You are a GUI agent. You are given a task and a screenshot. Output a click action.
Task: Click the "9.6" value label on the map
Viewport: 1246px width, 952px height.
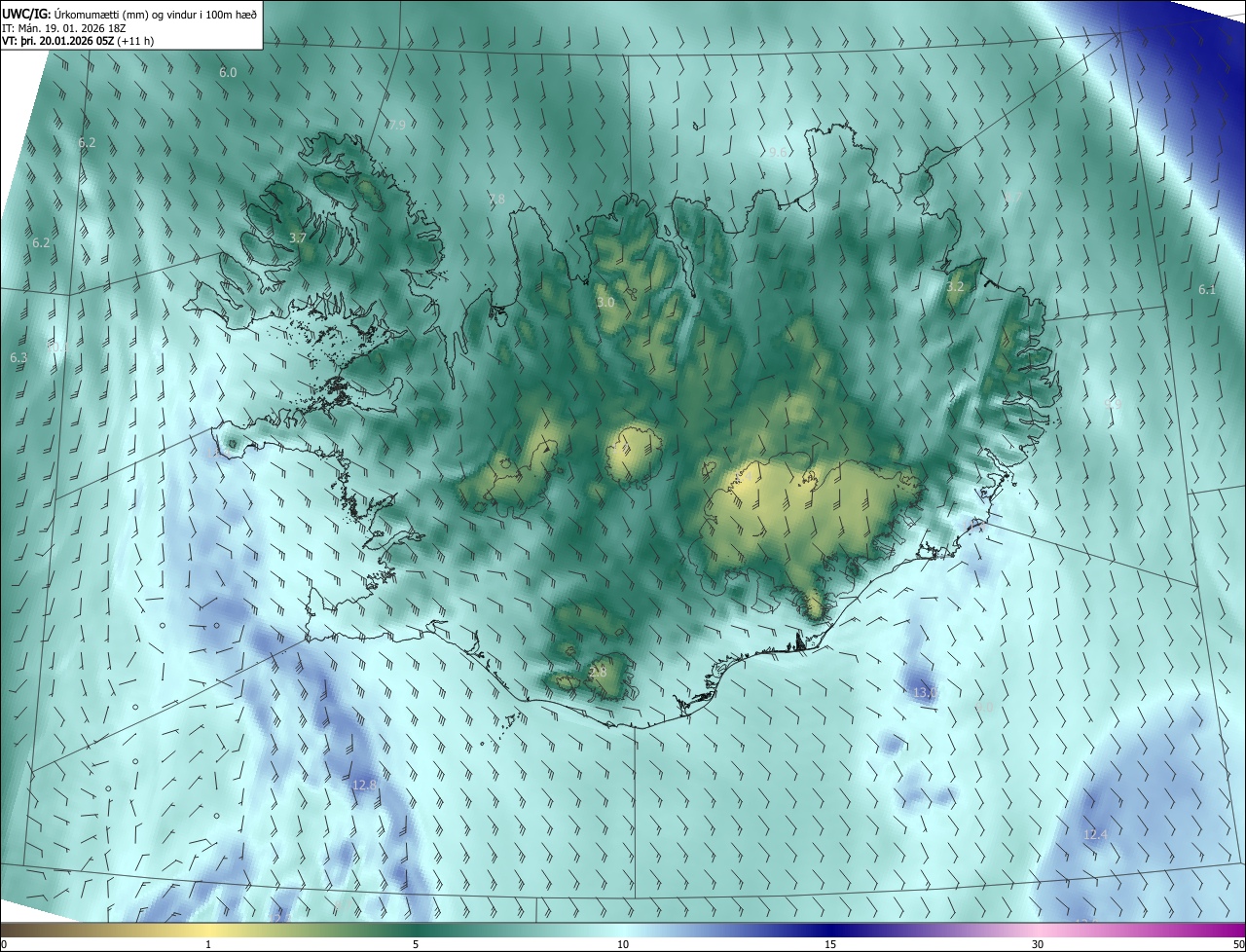point(778,153)
